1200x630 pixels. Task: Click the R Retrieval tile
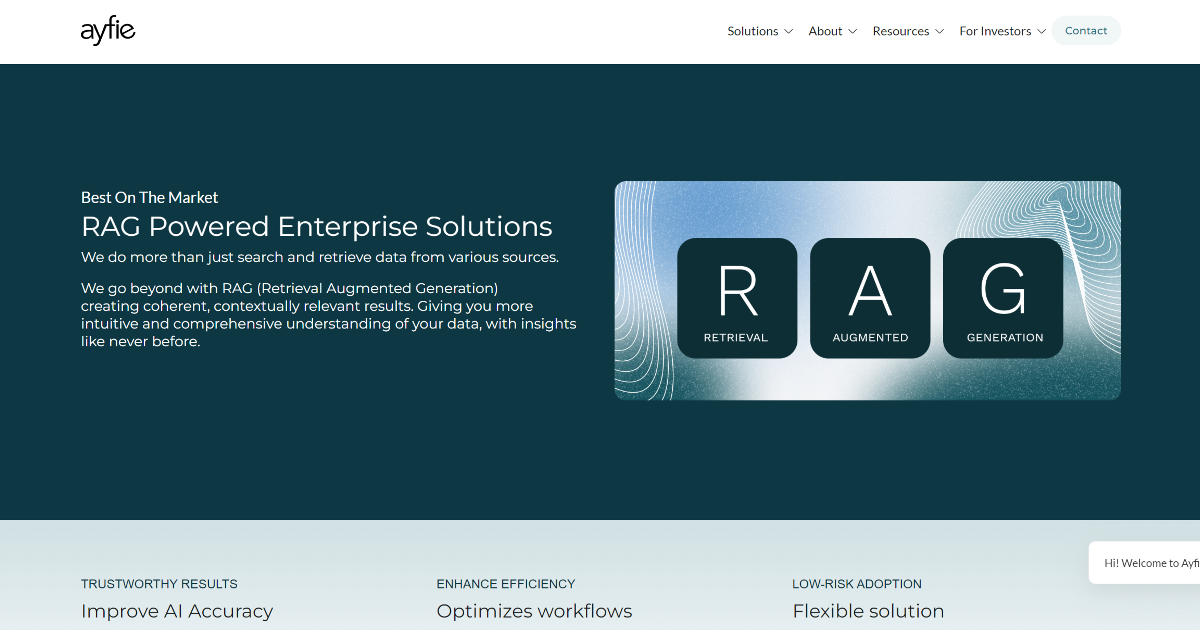[737, 298]
